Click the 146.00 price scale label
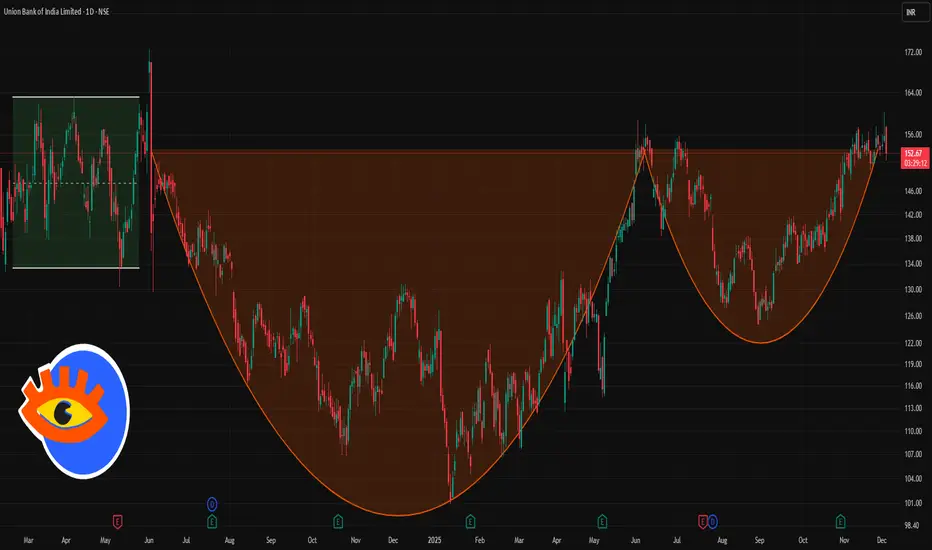Image resolution: width=932 pixels, height=550 pixels. point(913,191)
